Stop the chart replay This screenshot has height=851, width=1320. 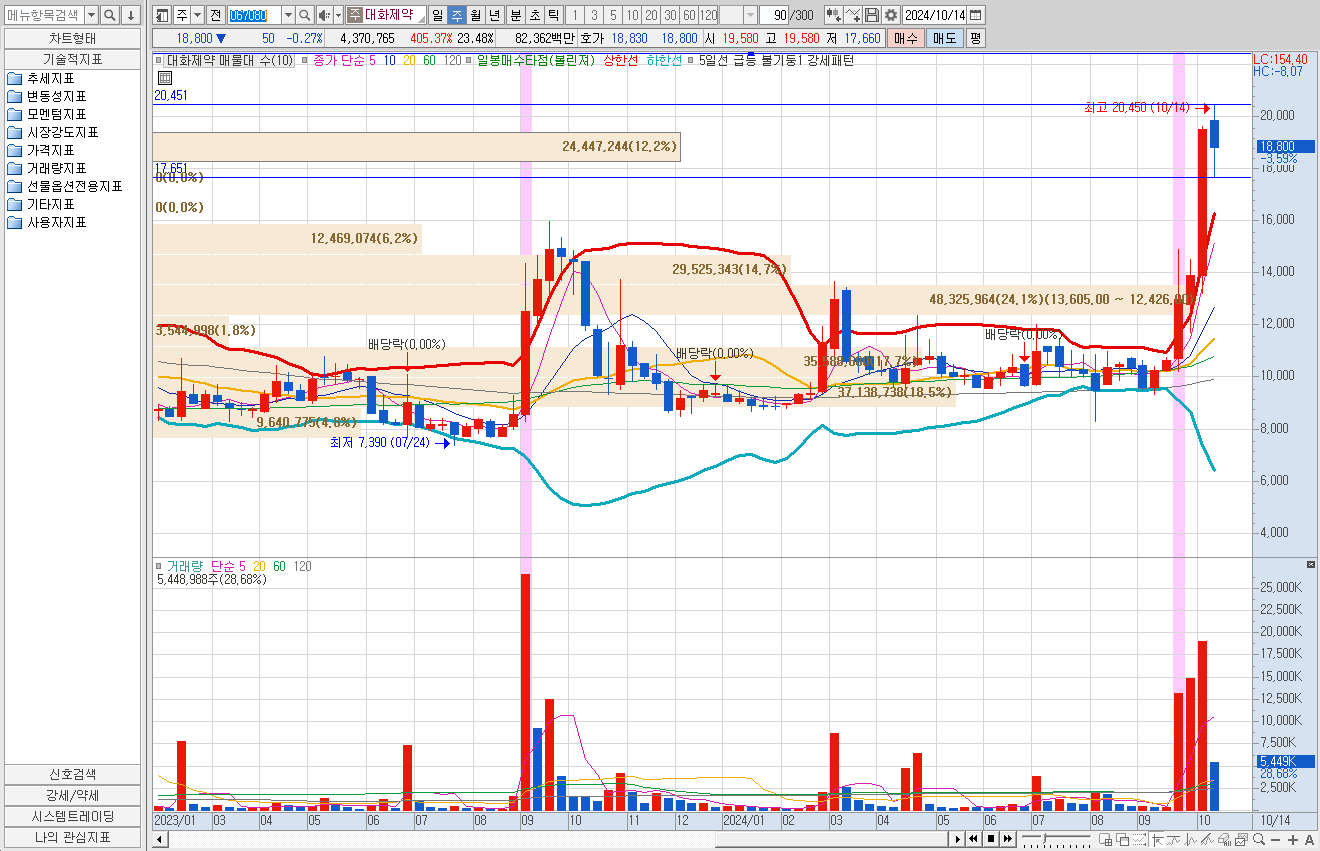pos(991,839)
